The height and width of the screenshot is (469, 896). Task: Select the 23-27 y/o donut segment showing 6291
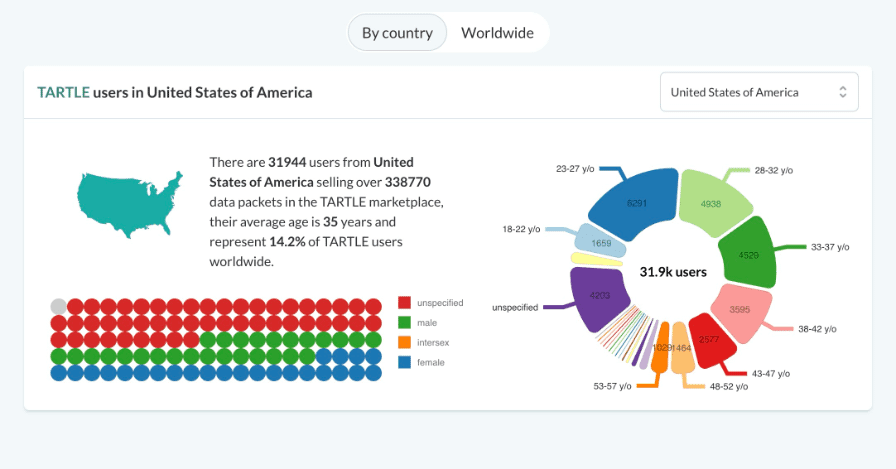(636, 203)
